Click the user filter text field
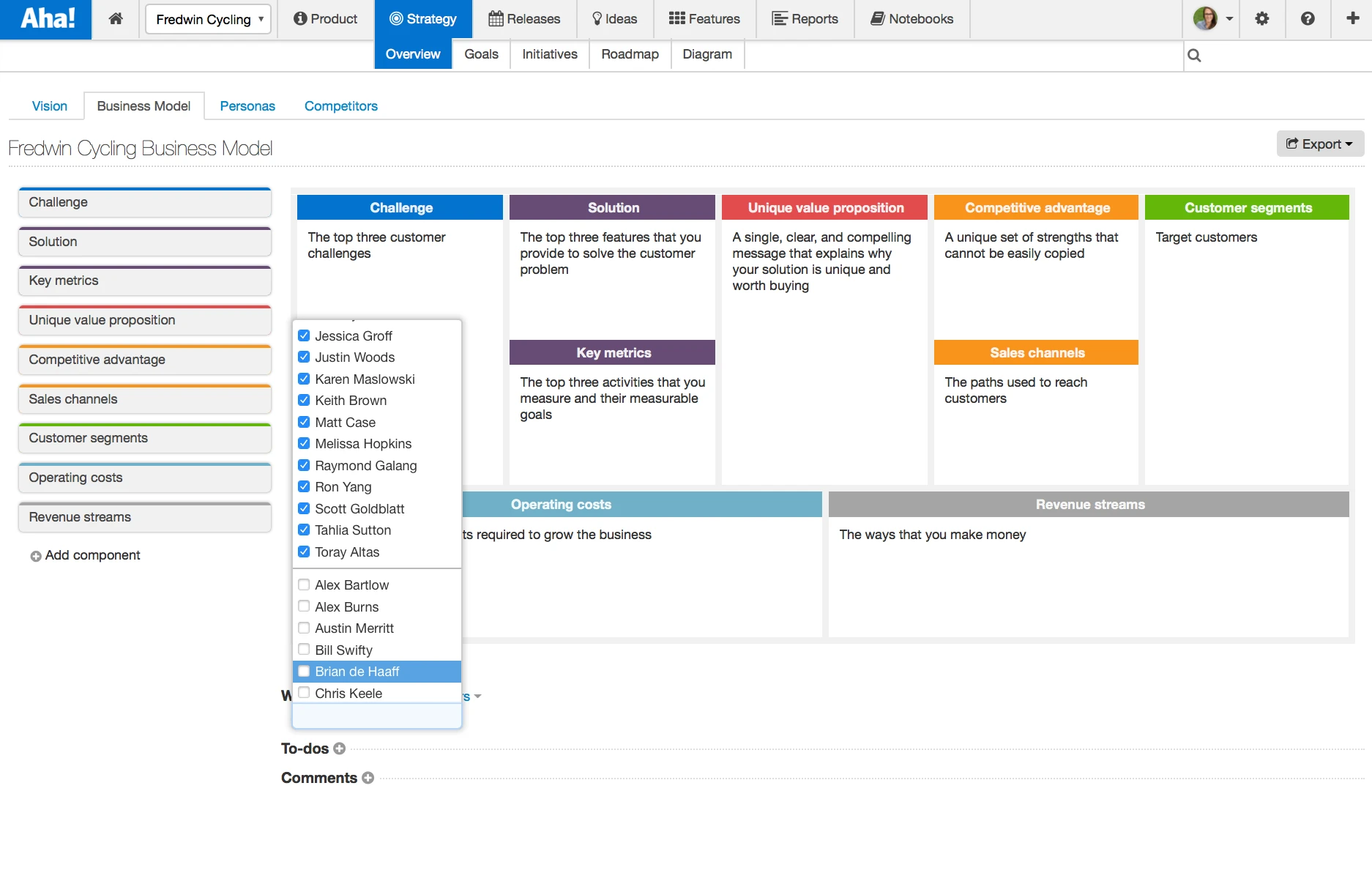The width and height of the screenshot is (1372, 876). (377, 716)
